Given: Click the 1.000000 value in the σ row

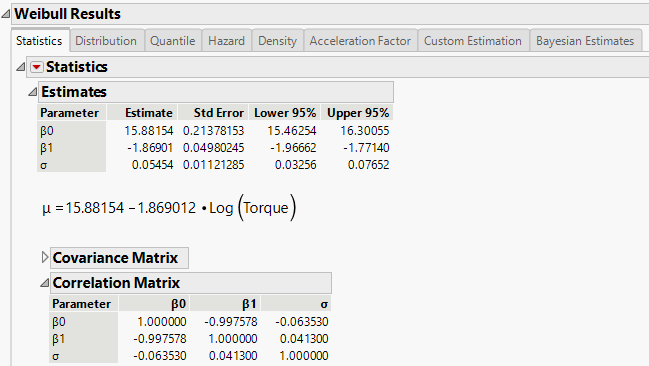Looking at the screenshot, I should pos(304,356).
